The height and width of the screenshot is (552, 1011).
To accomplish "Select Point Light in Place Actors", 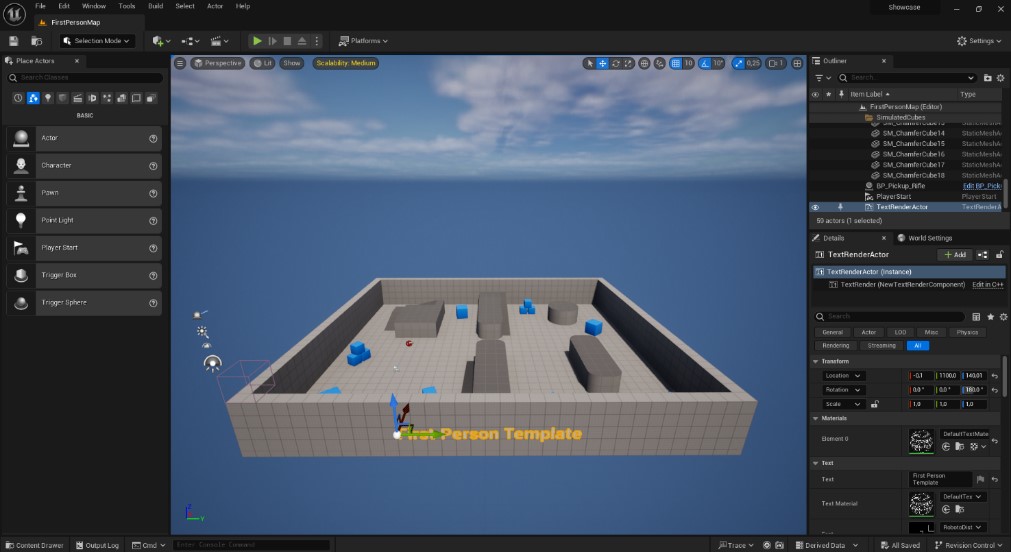I will click(x=84, y=221).
